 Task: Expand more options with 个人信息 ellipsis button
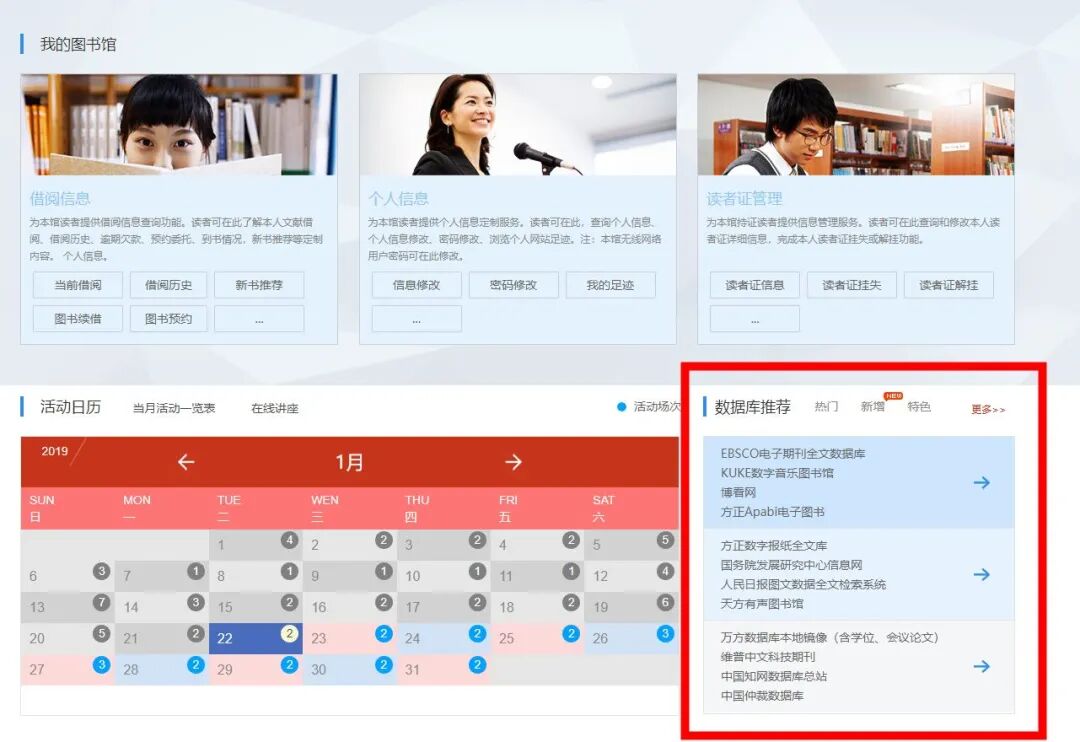[416, 317]
